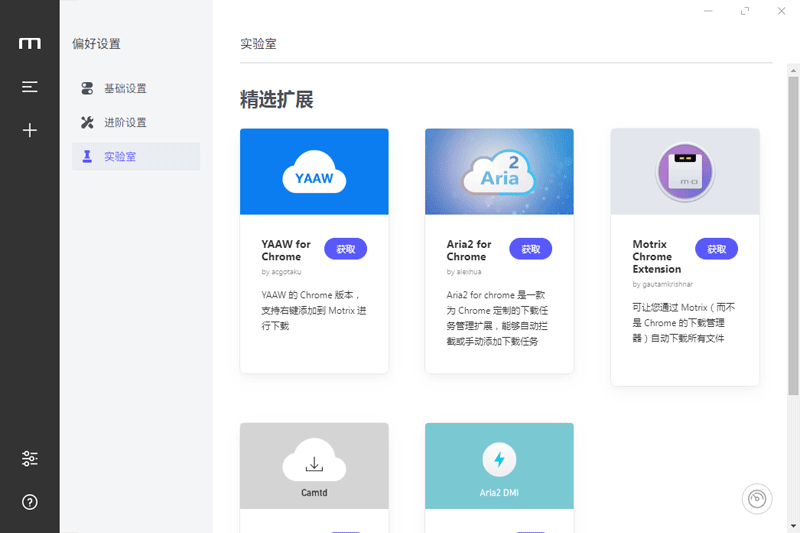800x533 pixels.
Task: Click the Motrix logo icon
Action: coord(30,43)
